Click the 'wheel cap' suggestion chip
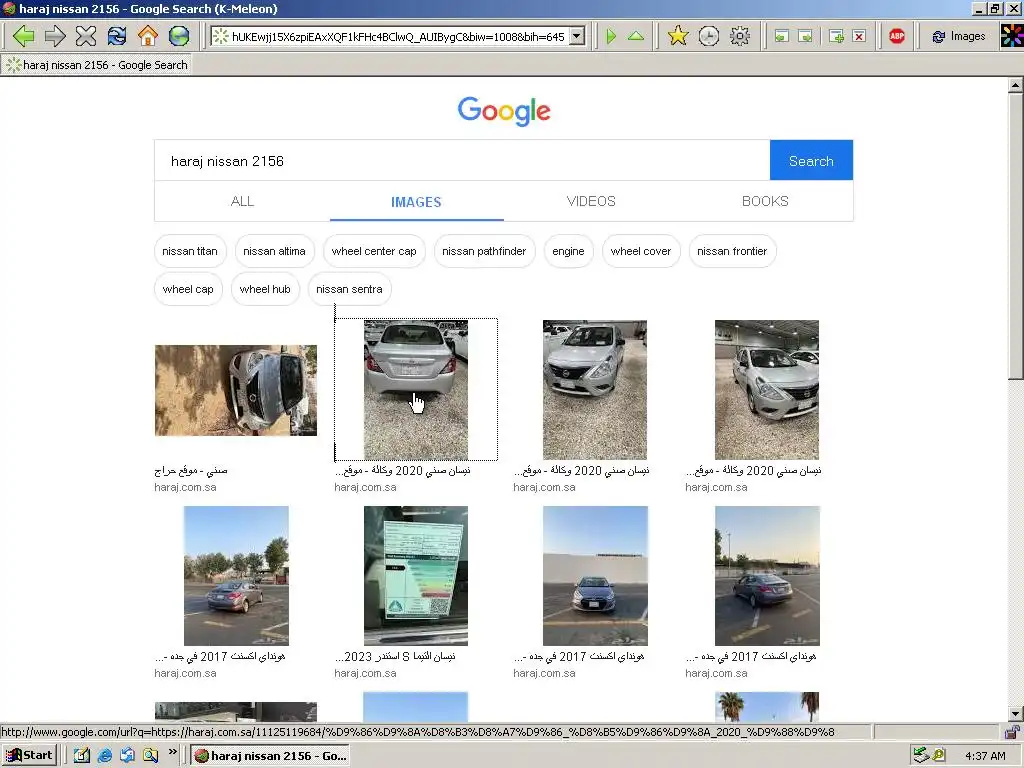Screen dimensions: 1024x768 click(x=188, y=289)
